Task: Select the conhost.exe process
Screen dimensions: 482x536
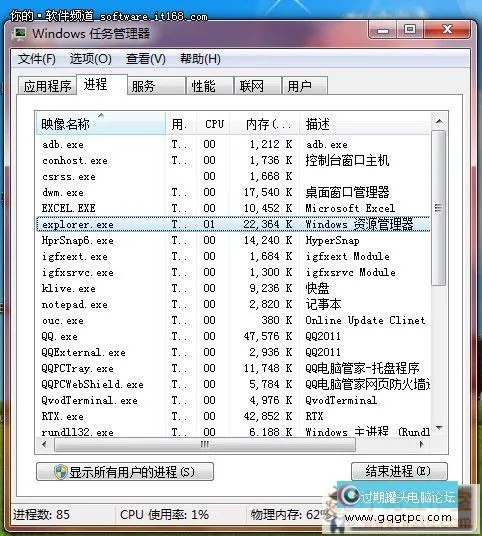Action: 233,160
